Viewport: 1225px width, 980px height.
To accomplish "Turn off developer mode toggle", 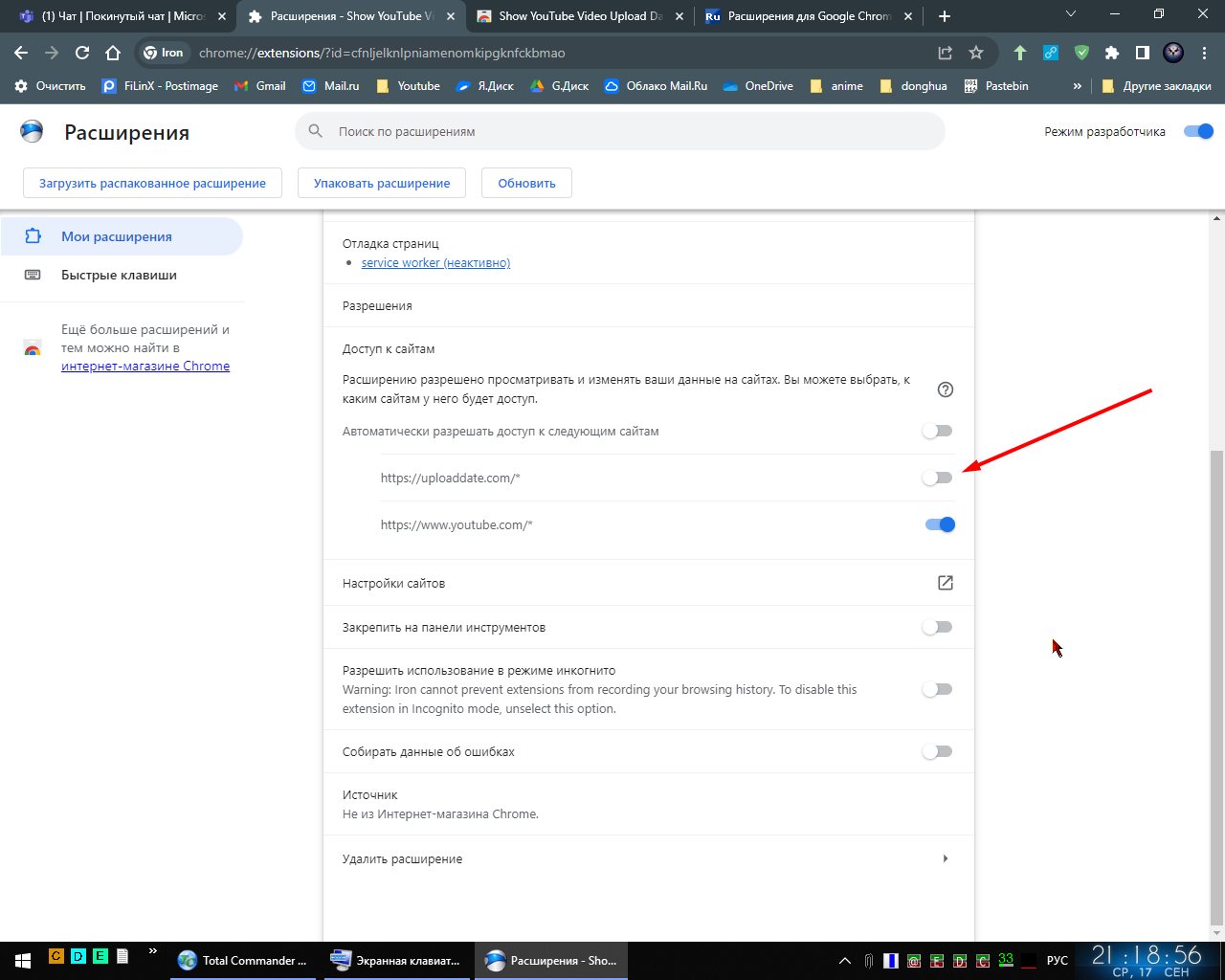I will click(1198, 132).
